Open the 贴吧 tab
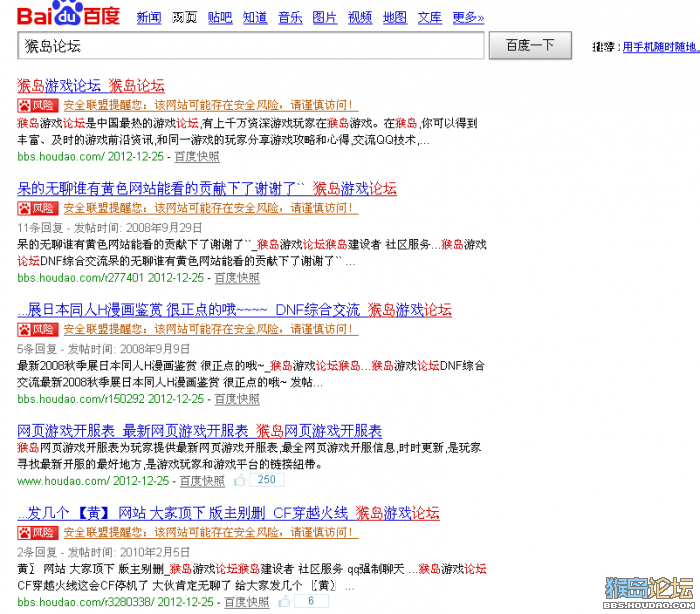This screenshot has height=614, width=700. pyautogui.click(x=220, y=18)
